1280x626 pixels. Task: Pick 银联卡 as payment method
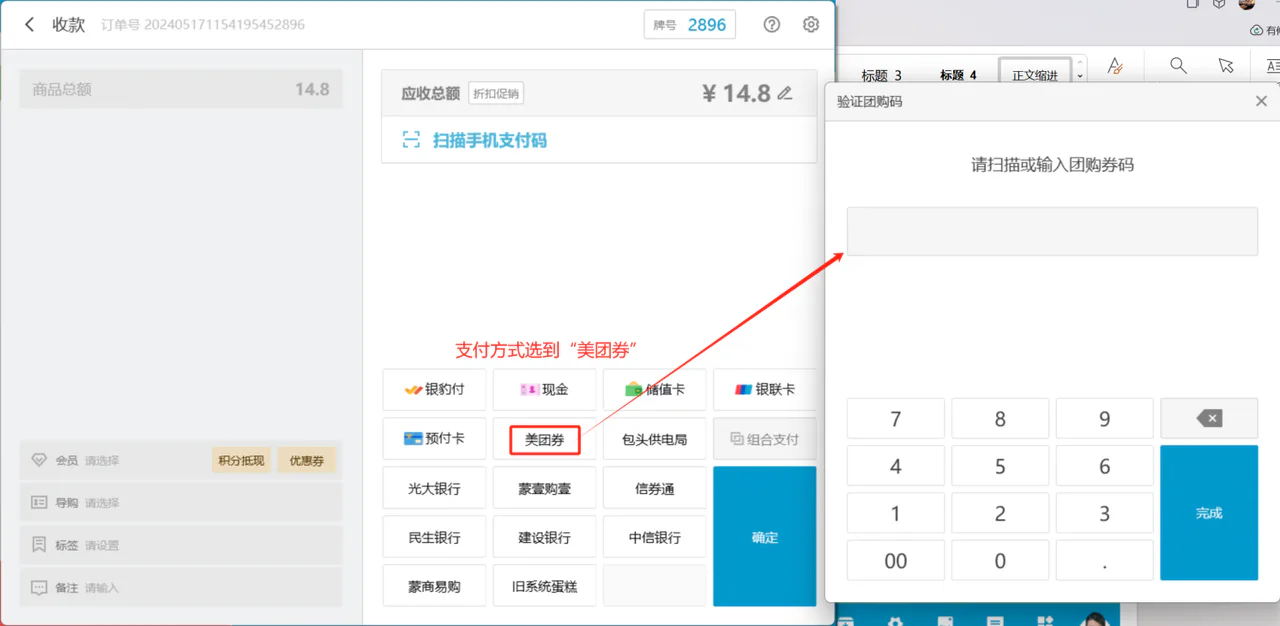pos(764,390)
